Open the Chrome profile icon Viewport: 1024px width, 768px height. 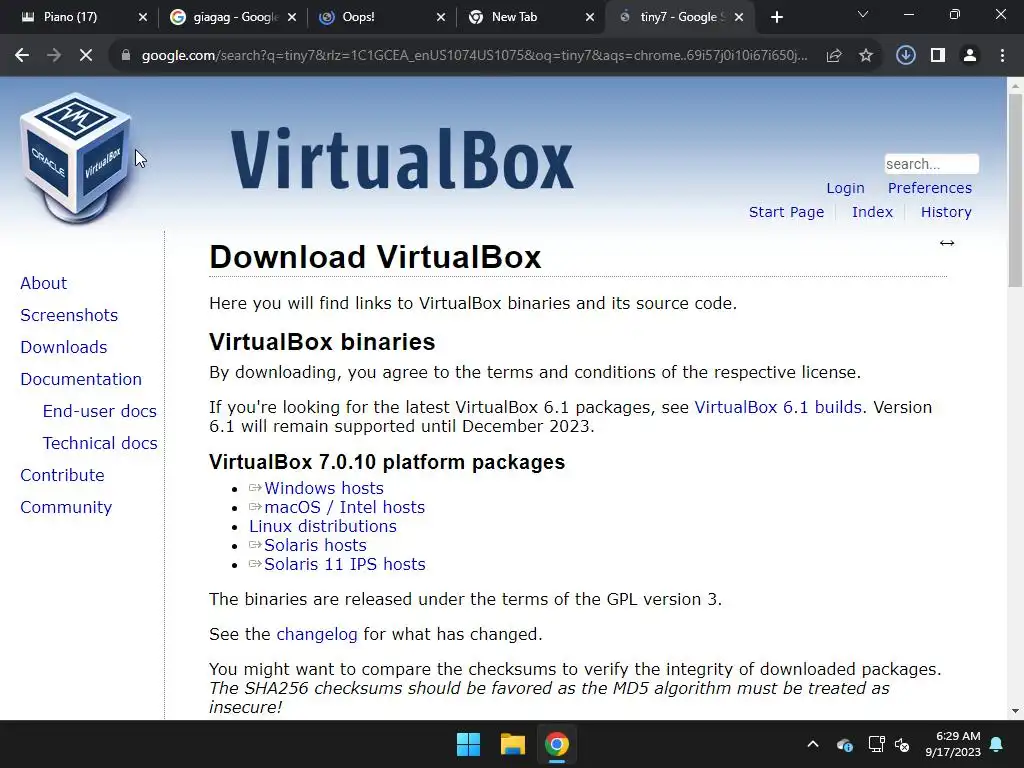coord(970,56)
